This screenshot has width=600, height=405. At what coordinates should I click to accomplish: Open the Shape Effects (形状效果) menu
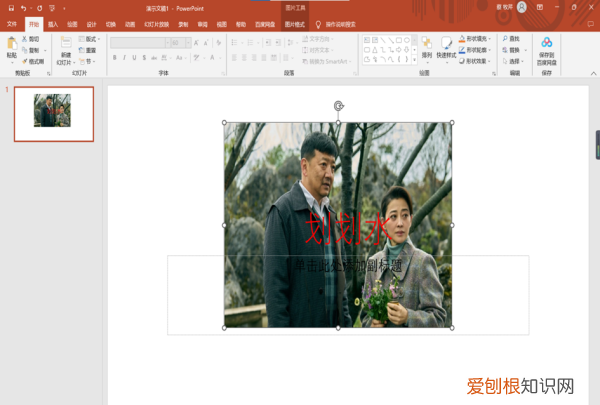475,61
